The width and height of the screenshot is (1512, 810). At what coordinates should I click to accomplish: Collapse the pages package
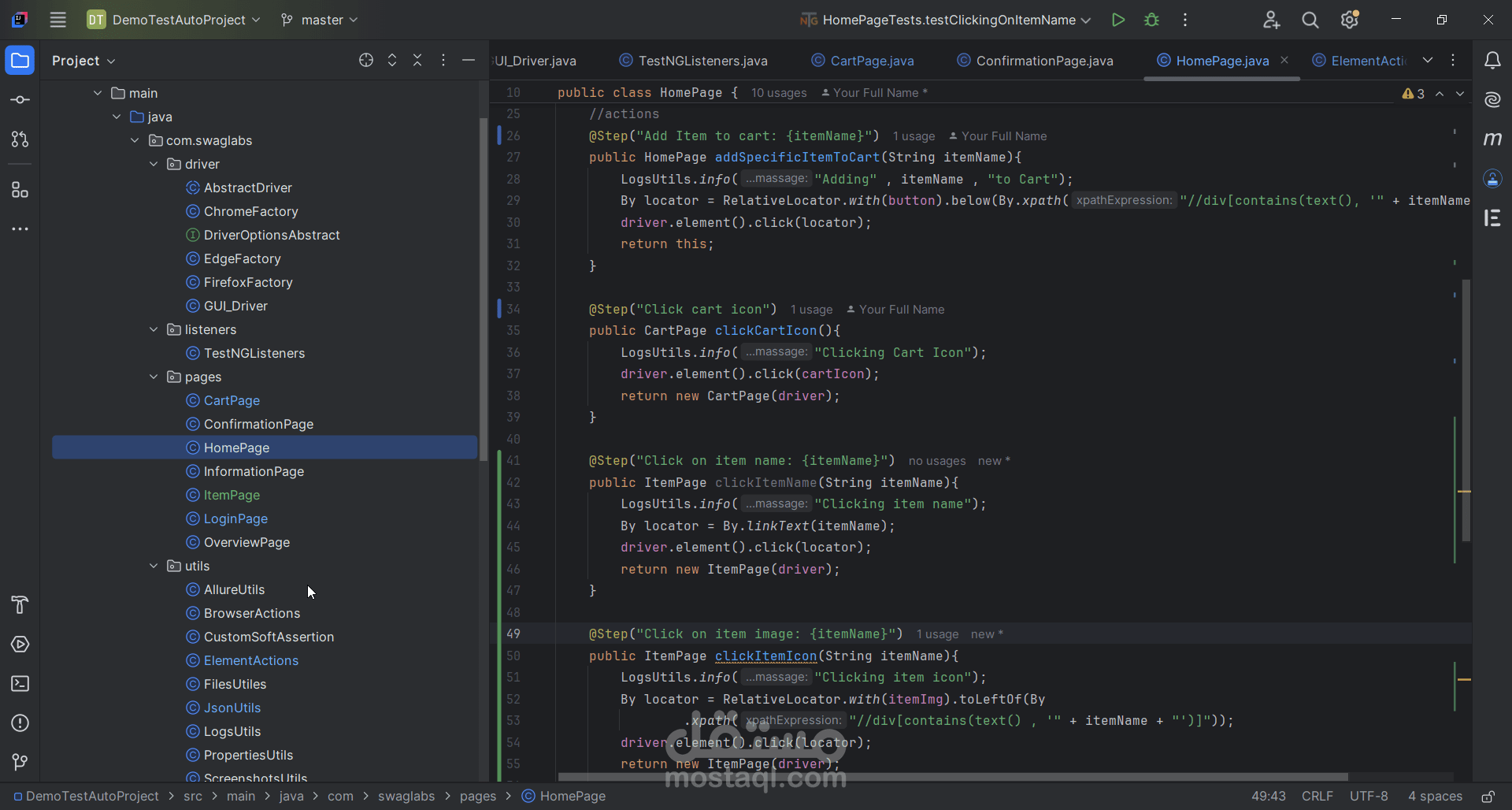pos(154,377)
